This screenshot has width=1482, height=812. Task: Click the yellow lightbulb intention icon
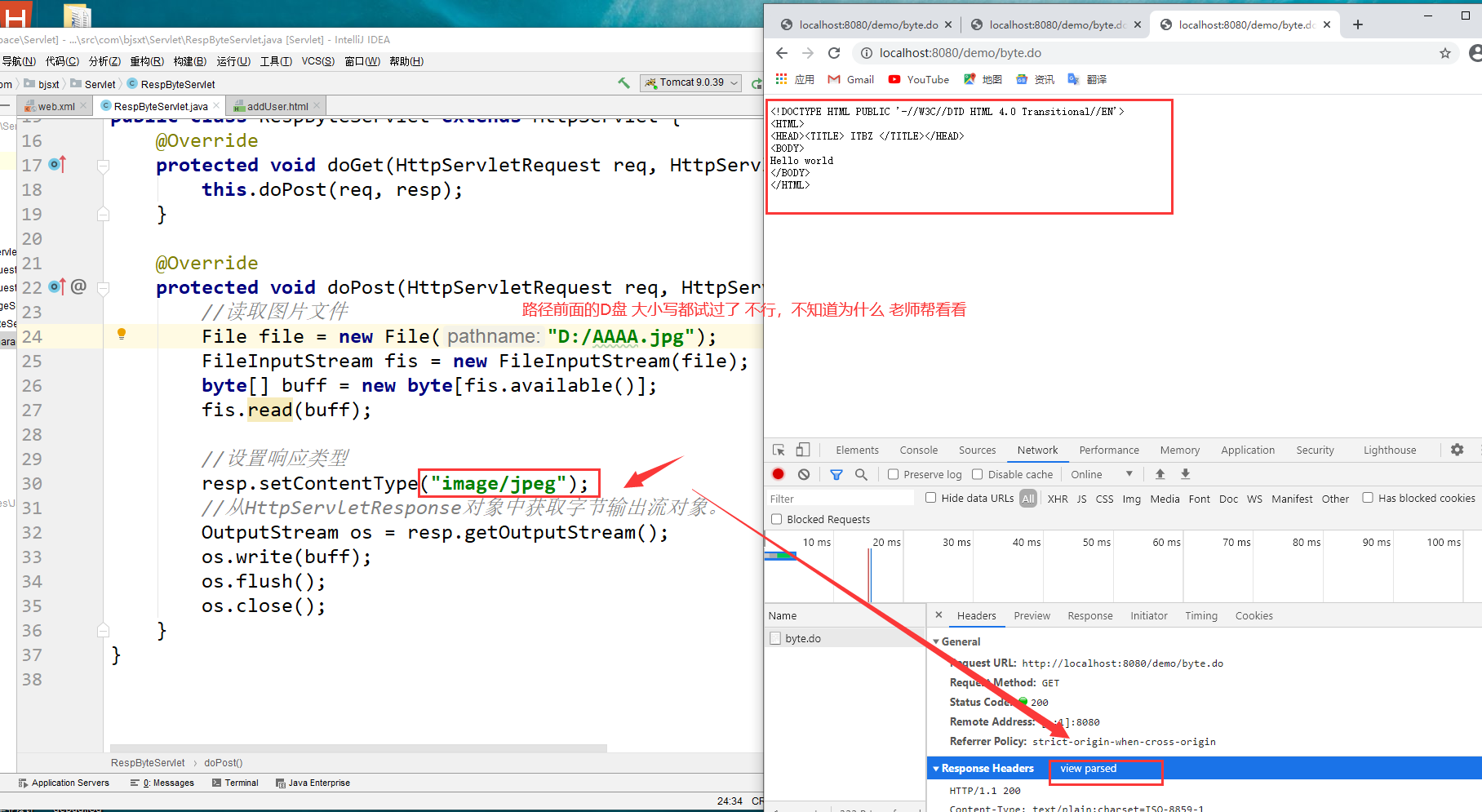coord(122,334)
